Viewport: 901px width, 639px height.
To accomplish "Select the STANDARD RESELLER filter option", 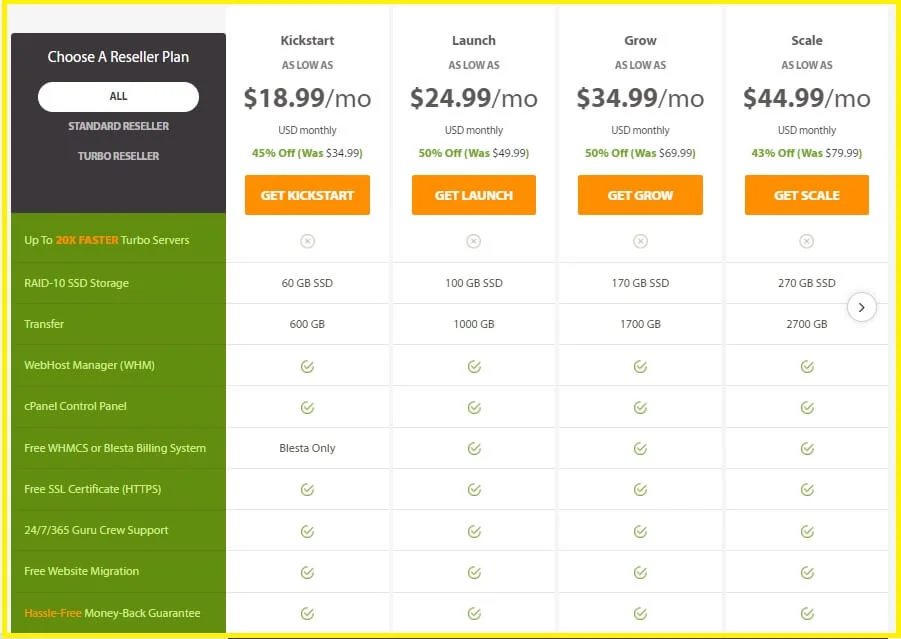I will tap(117, 127).
